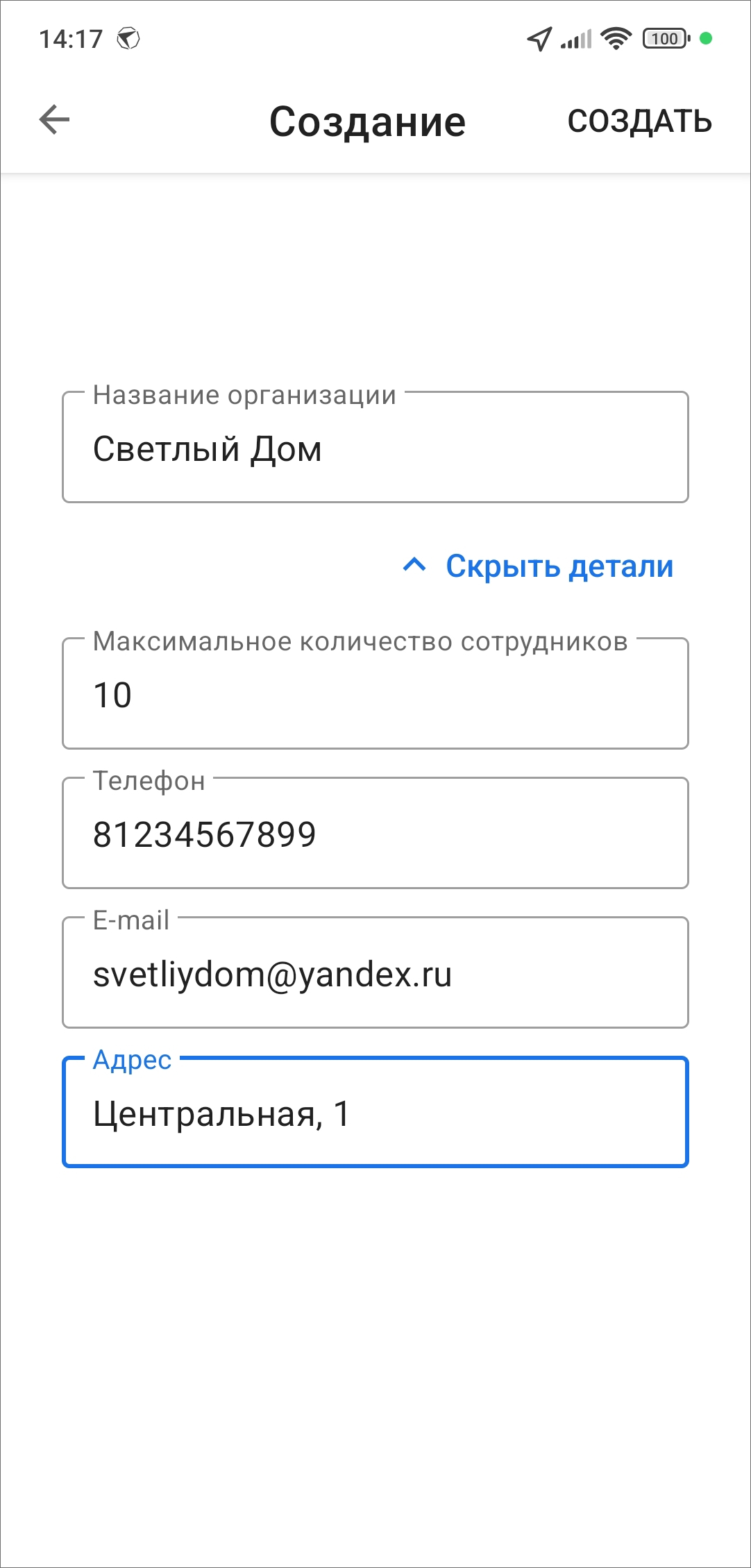Screen dimensions: 751x1568
Task: Tap the green dot privacy indicator
Action: tap(706, 39)
